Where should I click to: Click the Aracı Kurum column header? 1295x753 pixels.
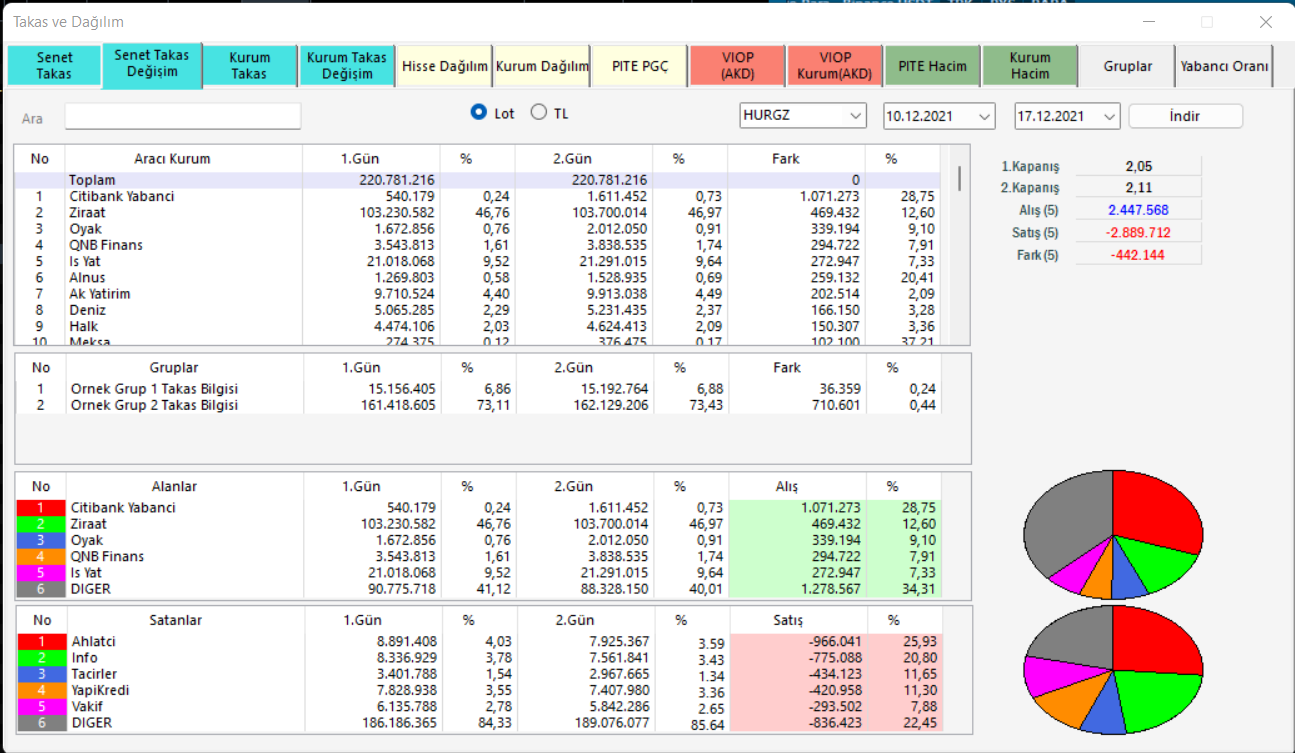(x=172, y=158)
